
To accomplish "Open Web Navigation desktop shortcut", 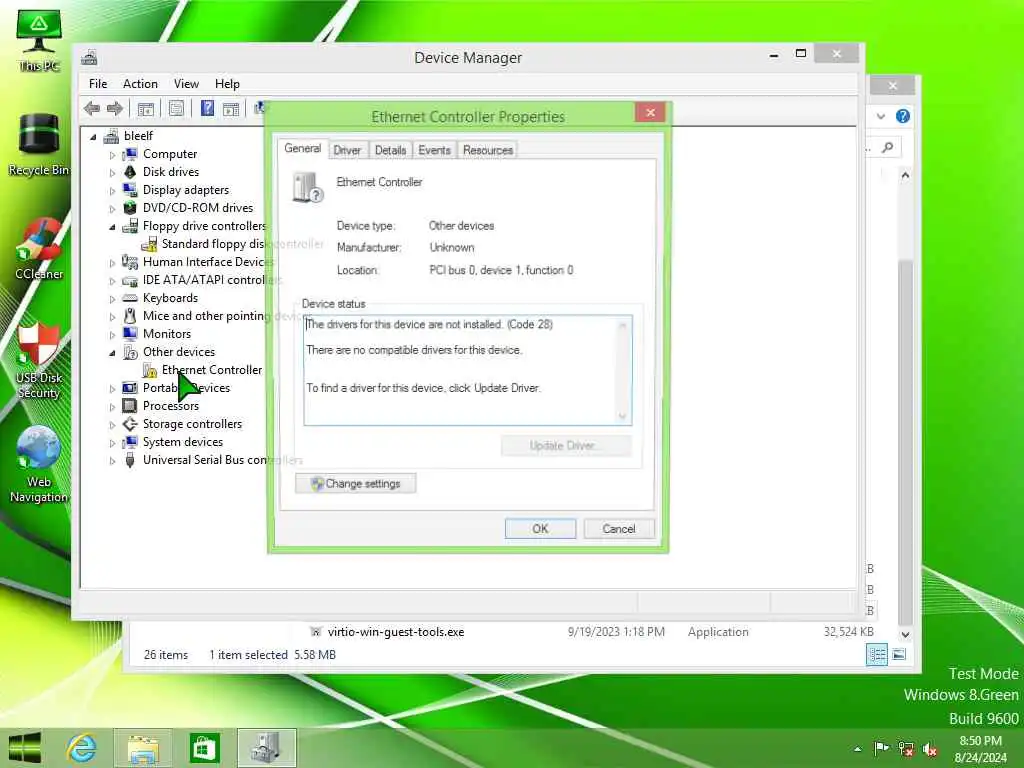I will tap(39, 464).
